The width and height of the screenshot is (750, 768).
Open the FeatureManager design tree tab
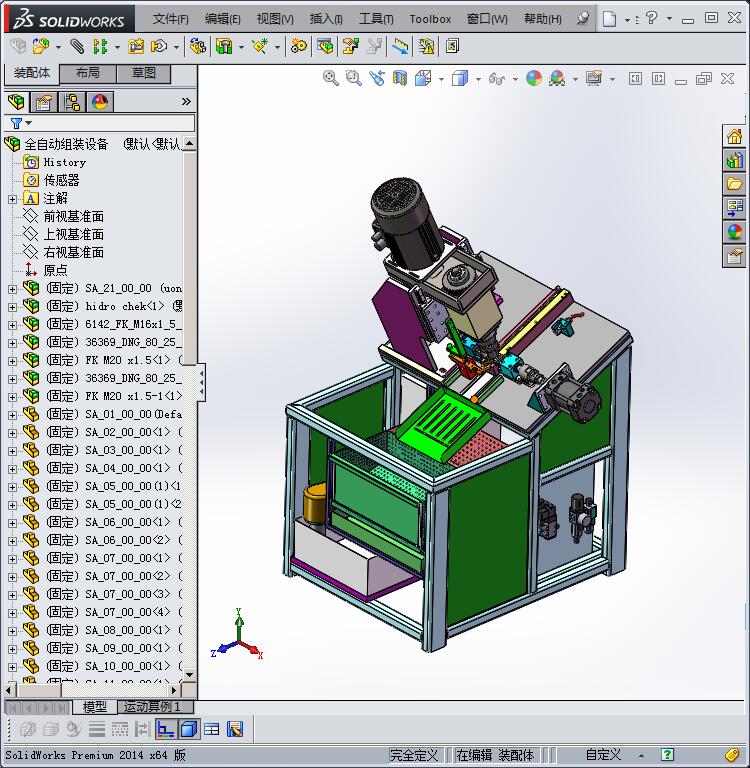click(x=16, y=102)
